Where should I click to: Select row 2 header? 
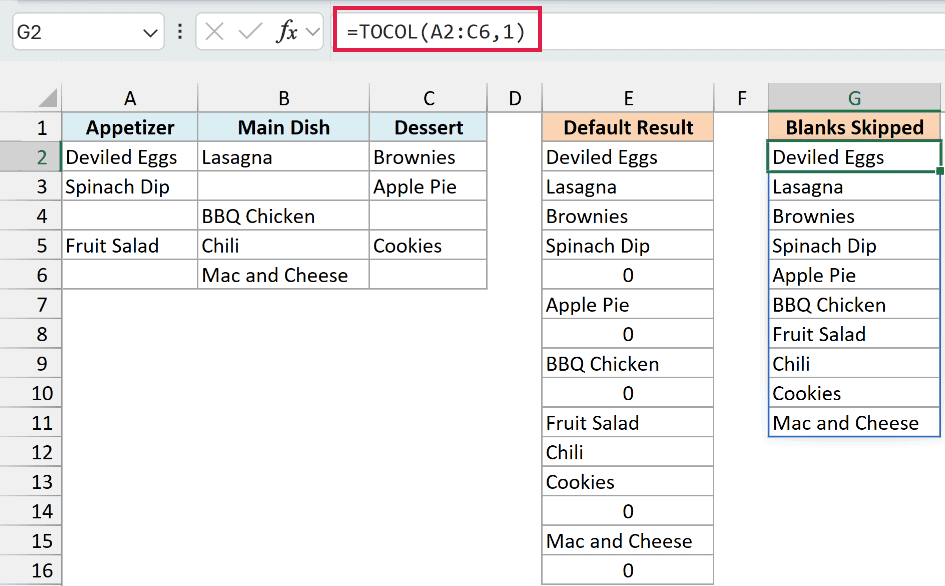(31, 157)
